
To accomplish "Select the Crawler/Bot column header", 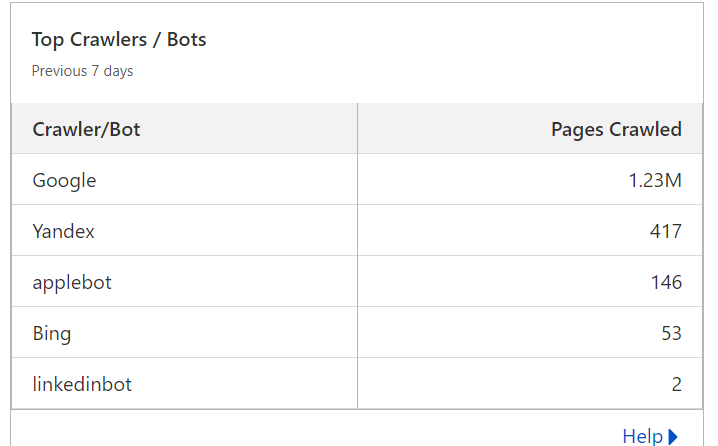I will [86, 130].
